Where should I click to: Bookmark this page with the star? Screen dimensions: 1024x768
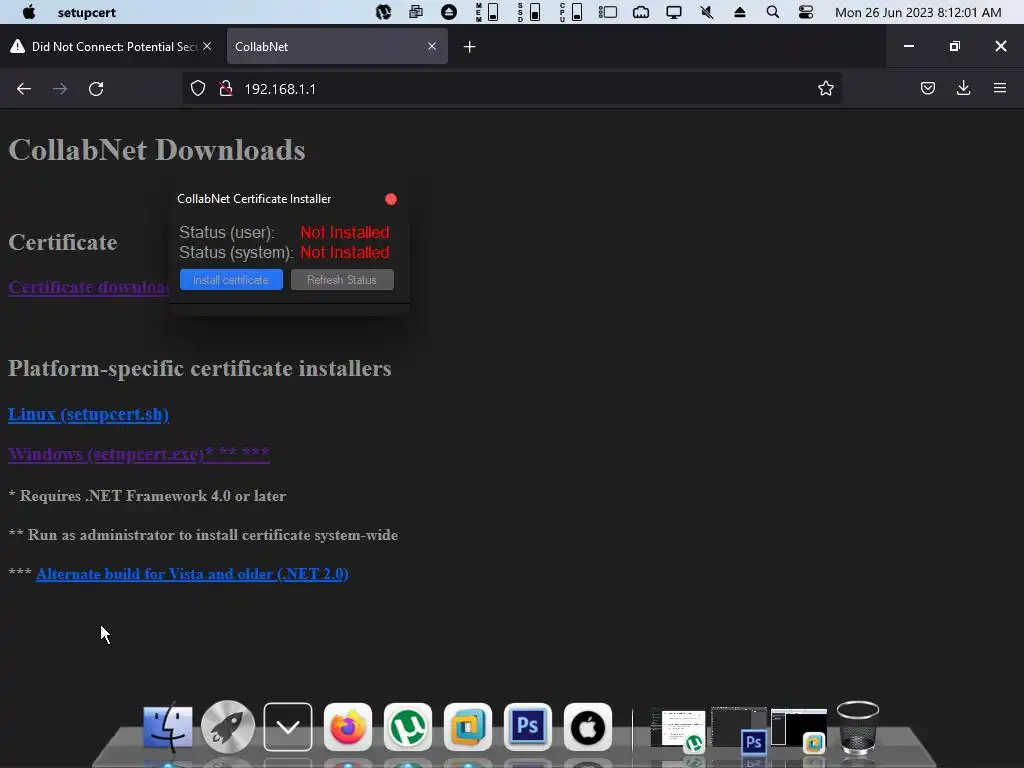pos(825,89)
